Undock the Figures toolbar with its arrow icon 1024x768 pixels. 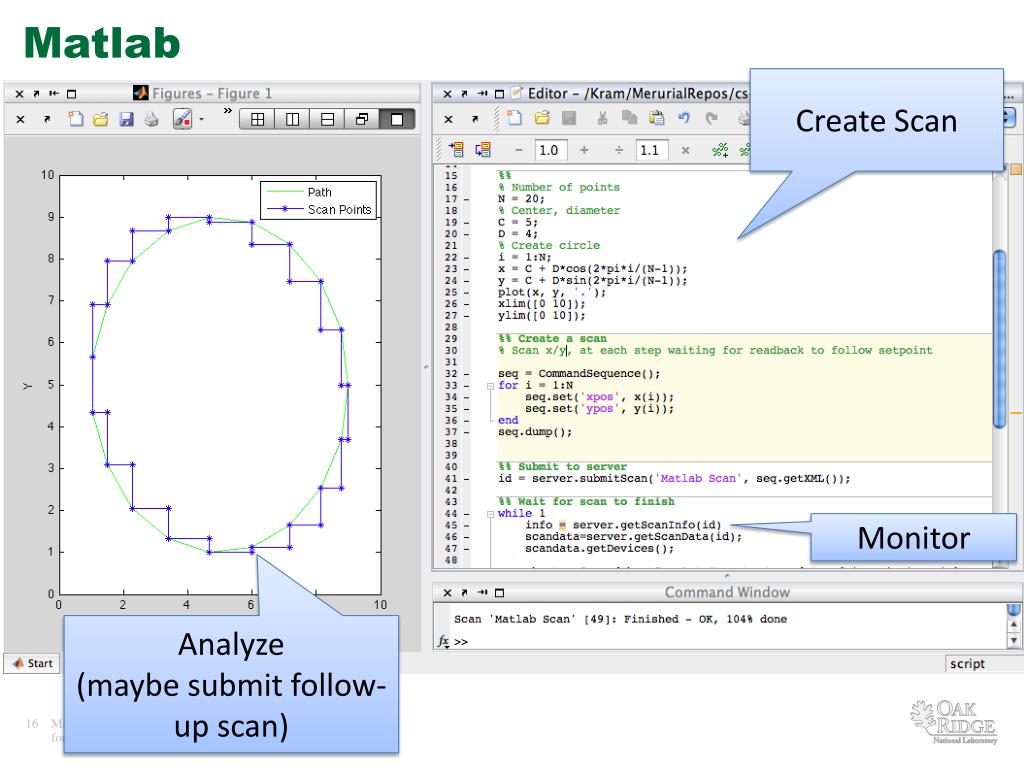(x=47, y=120)
